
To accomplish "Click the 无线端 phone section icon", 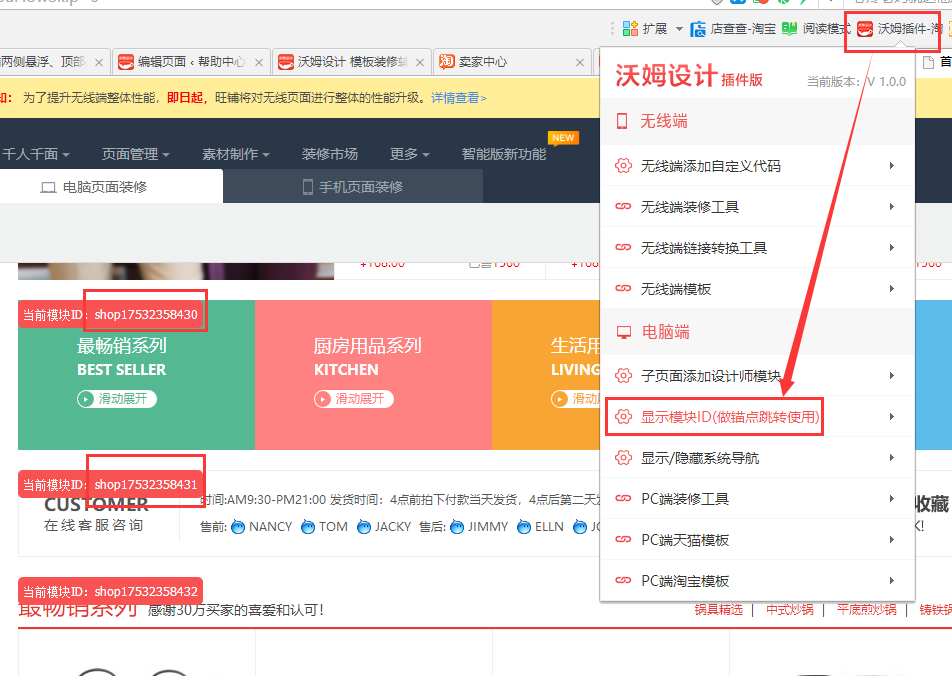I will (622, 121).
